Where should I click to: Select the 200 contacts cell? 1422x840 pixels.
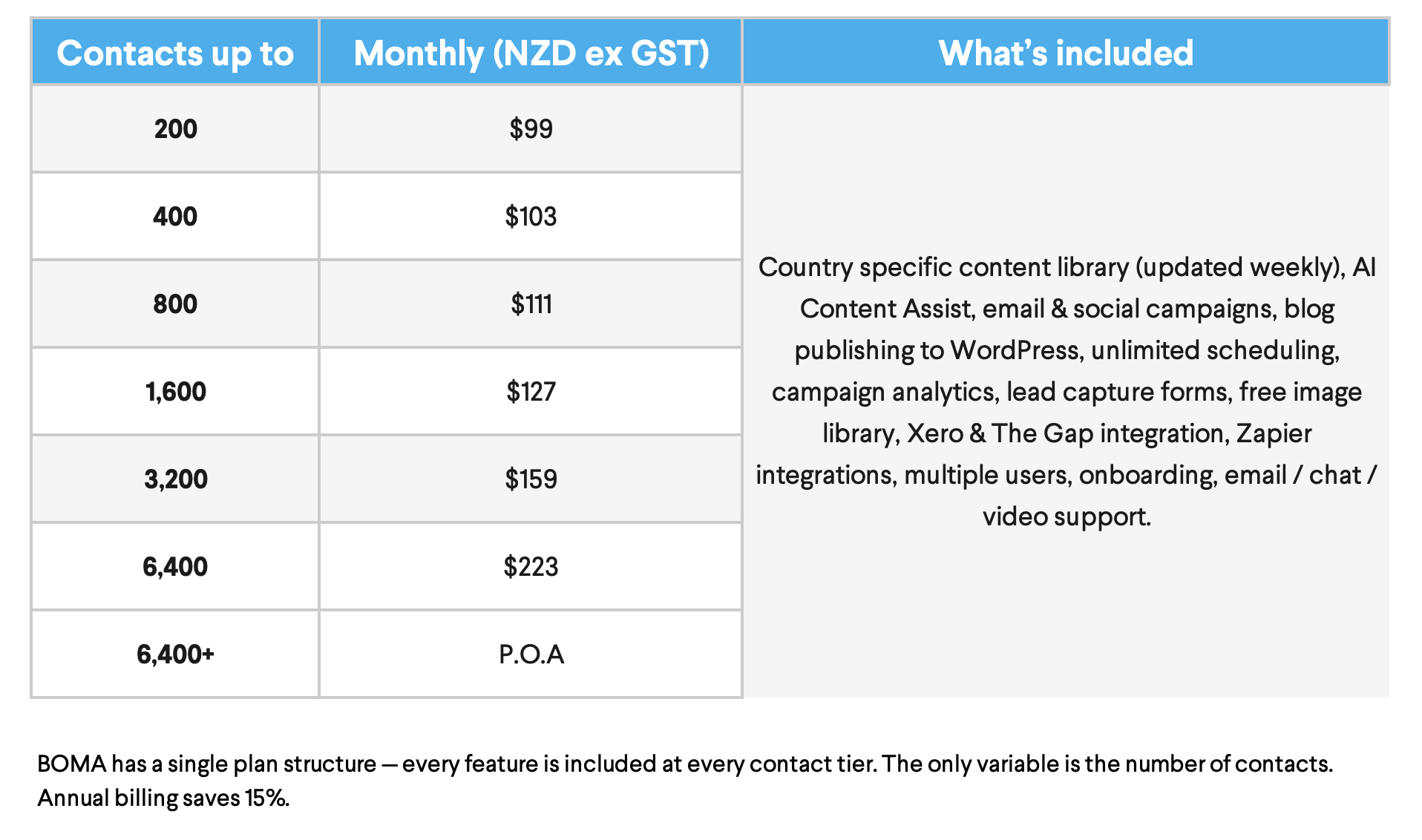click(176, 129)
